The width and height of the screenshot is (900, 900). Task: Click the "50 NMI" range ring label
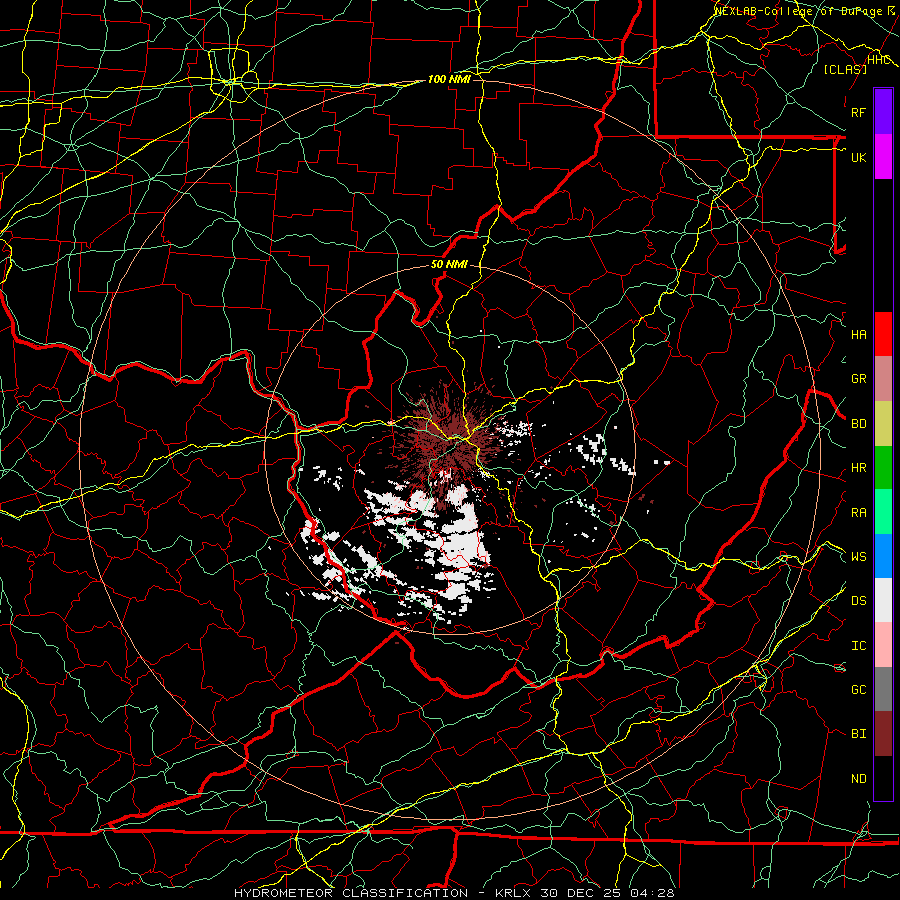pyautogui.click(x=449, y=265)
